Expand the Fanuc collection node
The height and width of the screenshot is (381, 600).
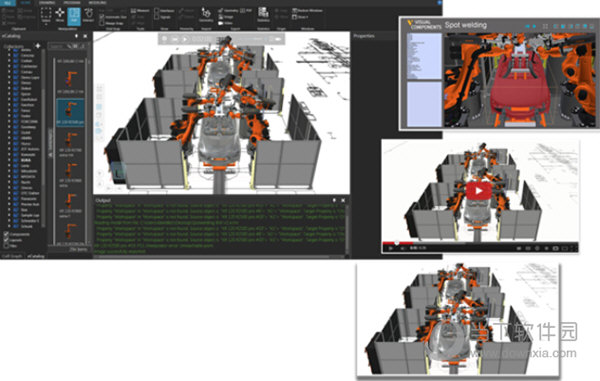click(9, 111)
